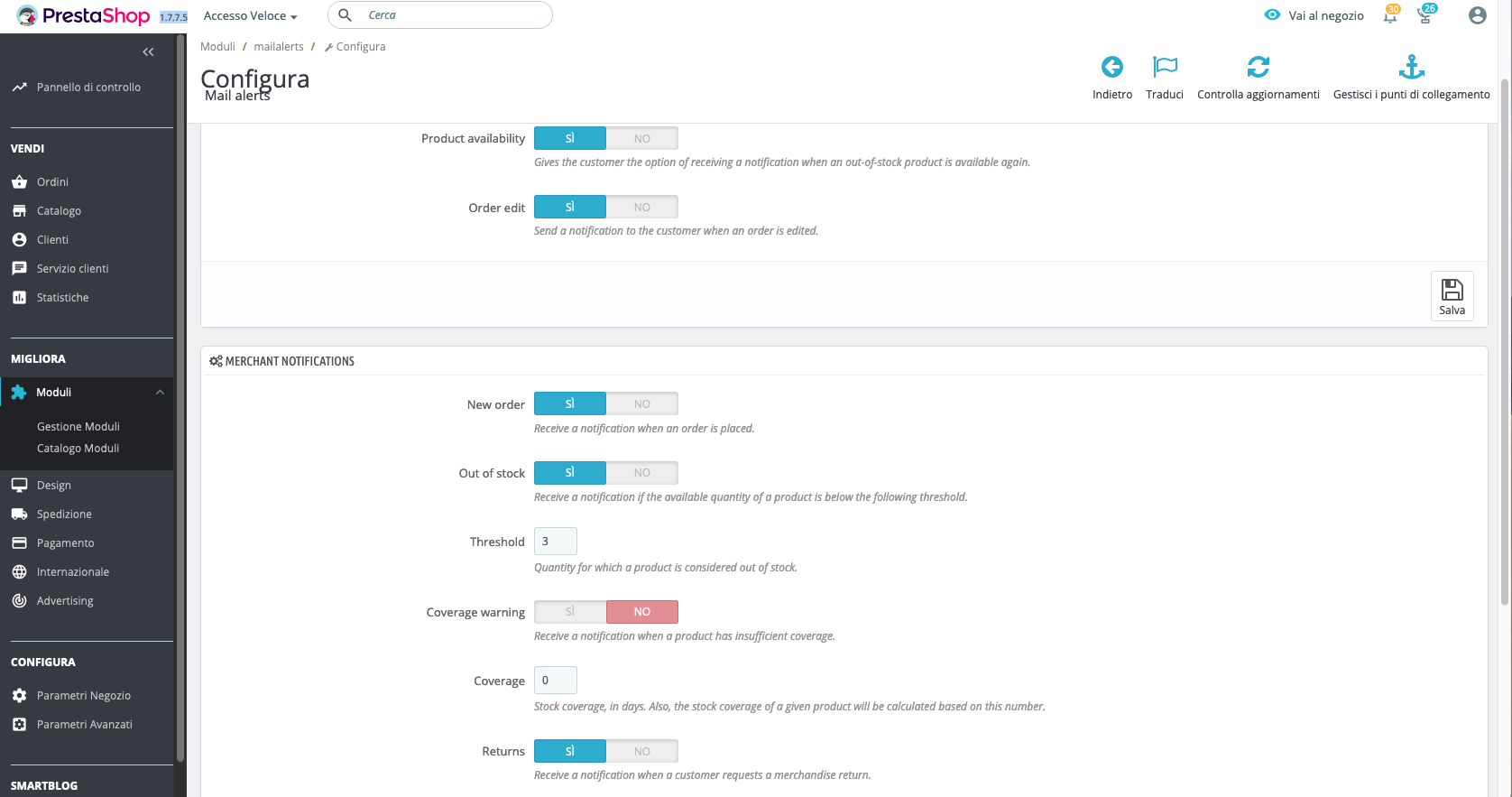Click the Controlla aggiornamenti refresh icon
The image size is (1512, 797).
click(1258, 67)
